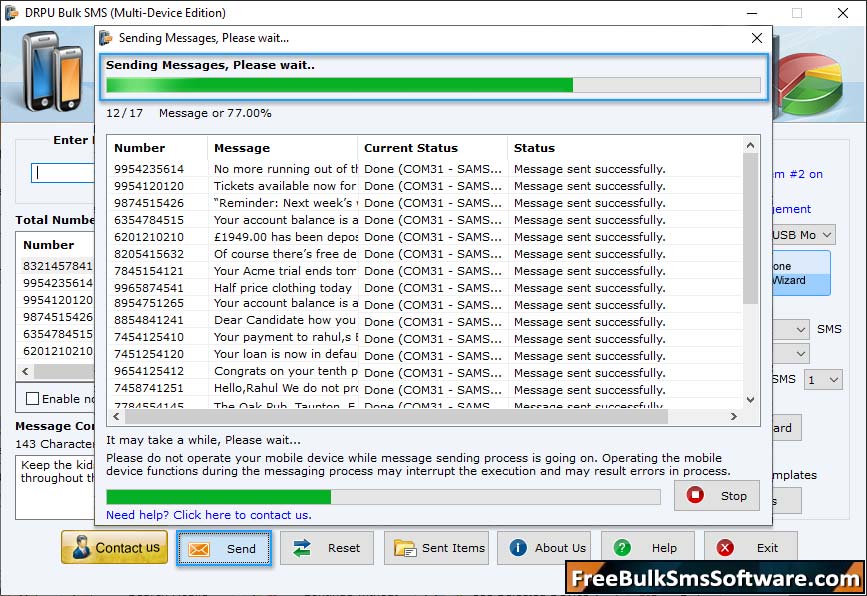Click the Number header in background list
The image size is (867, 596).
tap(48, 245)
